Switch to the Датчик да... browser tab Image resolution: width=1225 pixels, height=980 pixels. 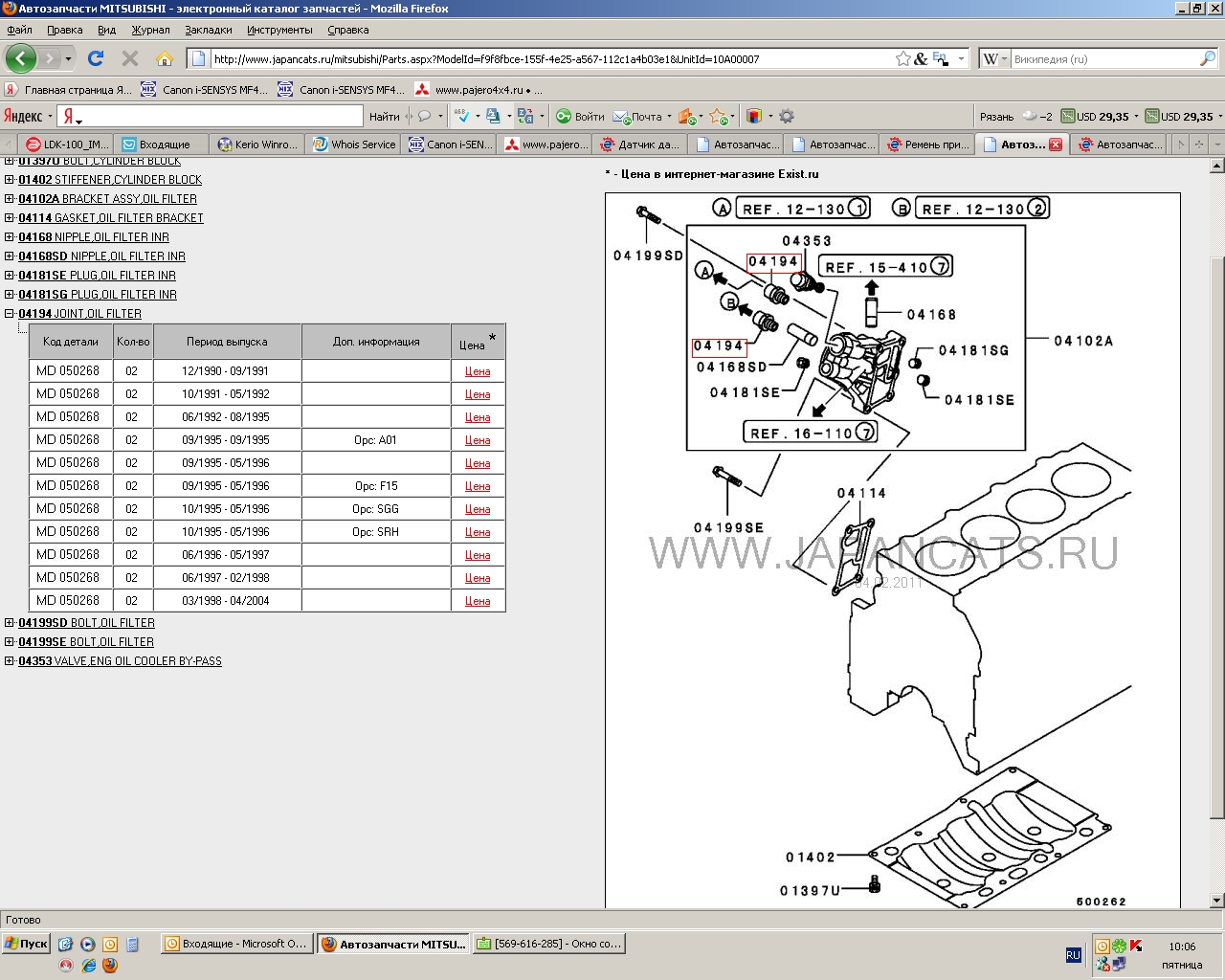[638, 145]
